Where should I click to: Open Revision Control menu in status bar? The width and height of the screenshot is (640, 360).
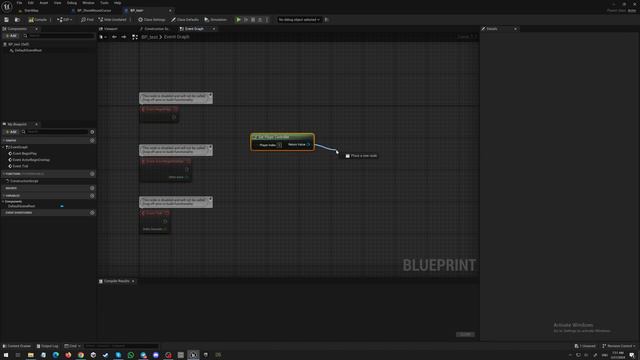tap(619, 346)
